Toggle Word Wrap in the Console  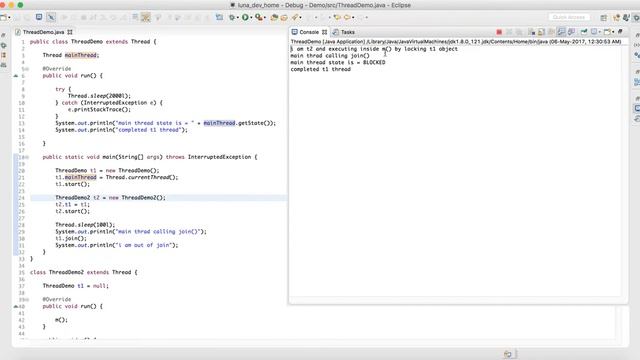551,32
